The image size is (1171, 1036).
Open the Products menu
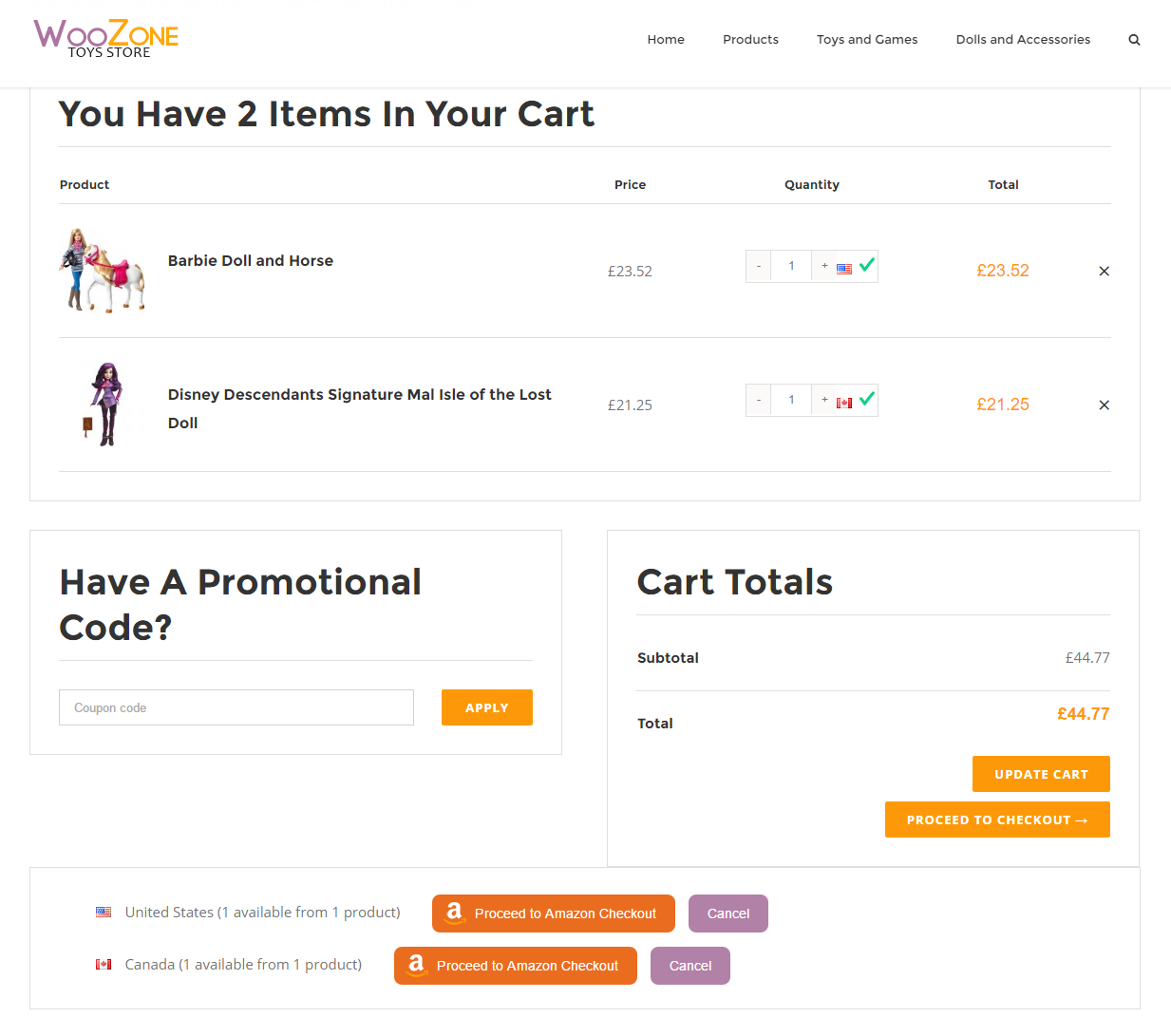pos(750,40)
